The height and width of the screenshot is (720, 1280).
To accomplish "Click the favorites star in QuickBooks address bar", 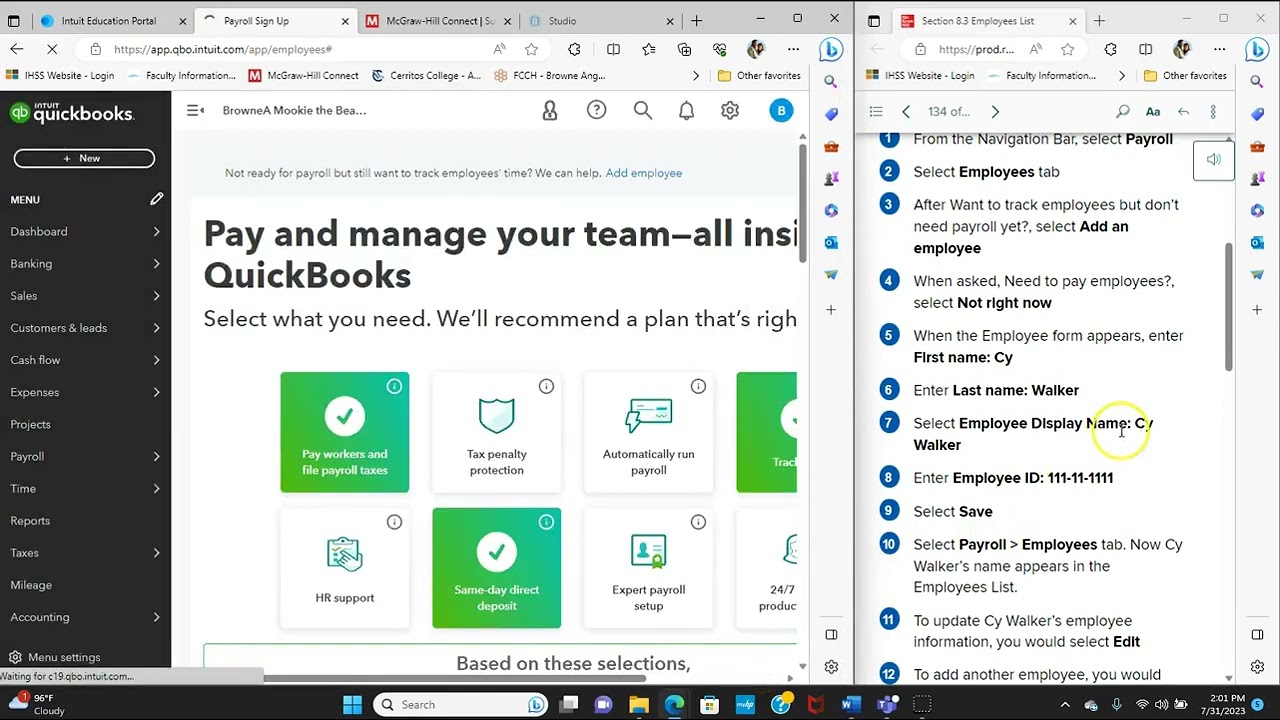I will click(531, 49).
